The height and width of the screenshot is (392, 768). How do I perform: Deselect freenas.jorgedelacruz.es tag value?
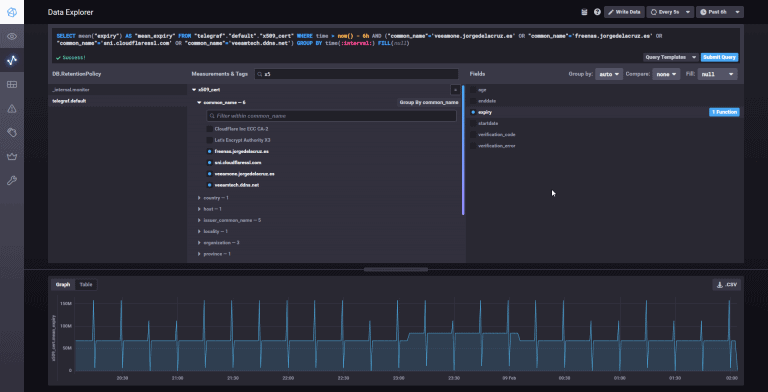point(210,151)
